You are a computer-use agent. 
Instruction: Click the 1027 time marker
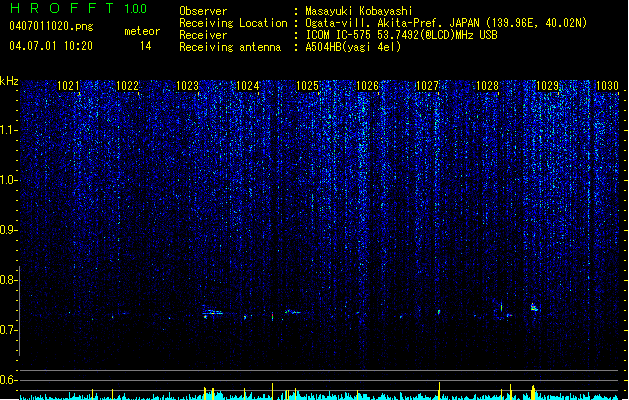[427, 86]
